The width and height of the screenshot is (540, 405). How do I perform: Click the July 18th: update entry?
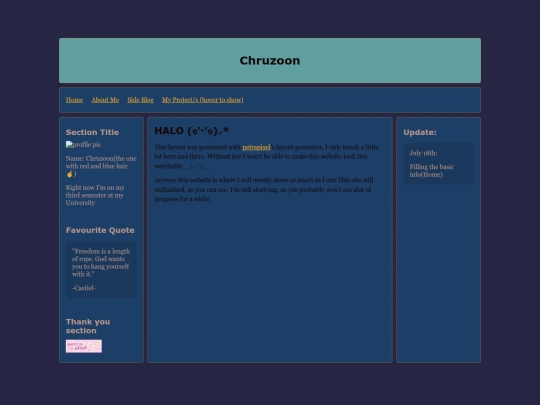tap(423, 153)
